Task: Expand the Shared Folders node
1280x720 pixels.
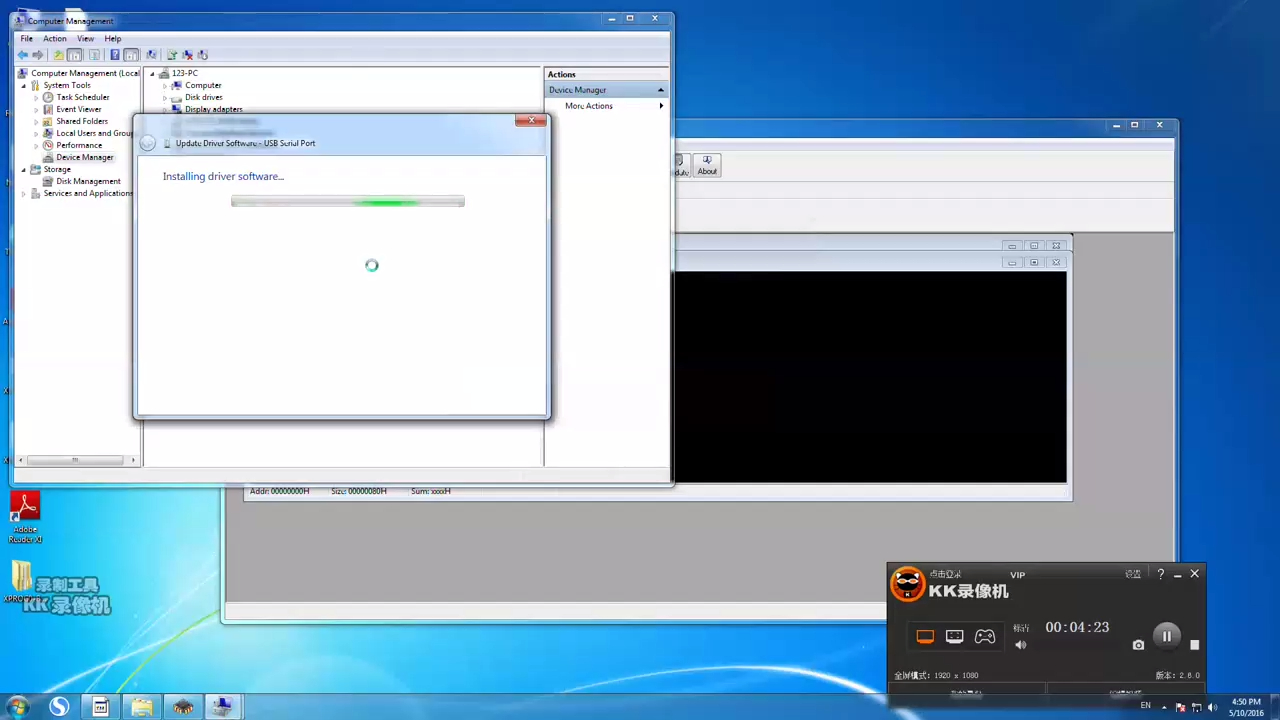Action: click(x=36, y=121)
